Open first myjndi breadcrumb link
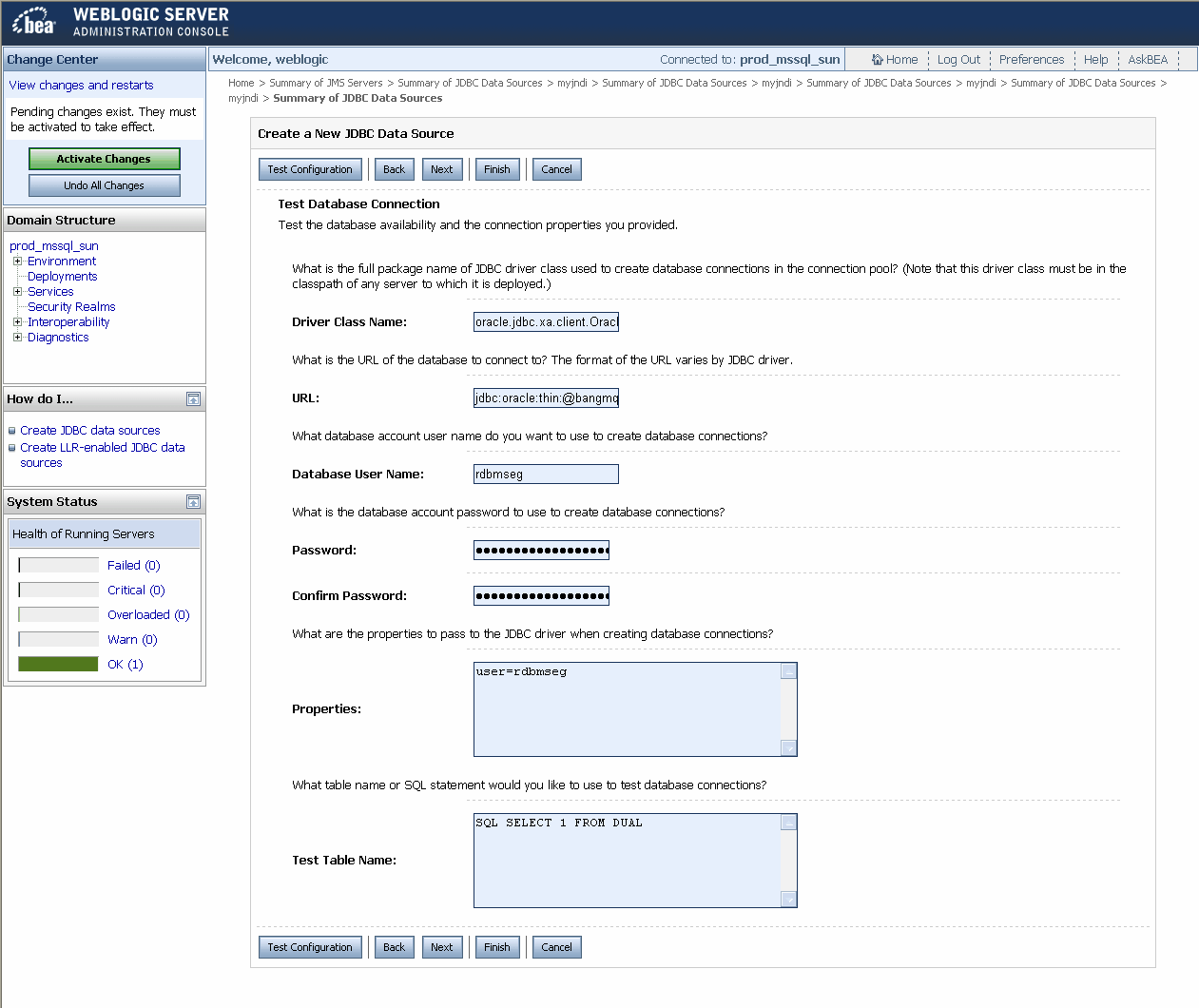The width and height of the screenshot is (1199, 1008). 572,83
